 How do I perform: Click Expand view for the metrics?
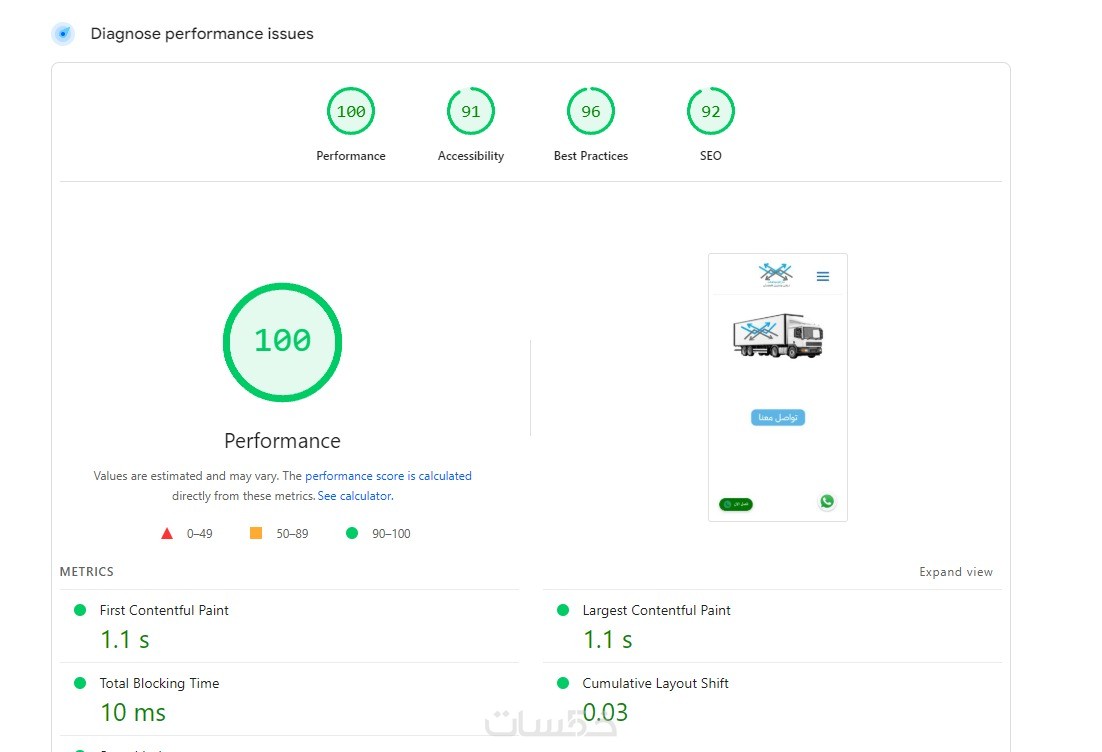click(x=956, y=572)
